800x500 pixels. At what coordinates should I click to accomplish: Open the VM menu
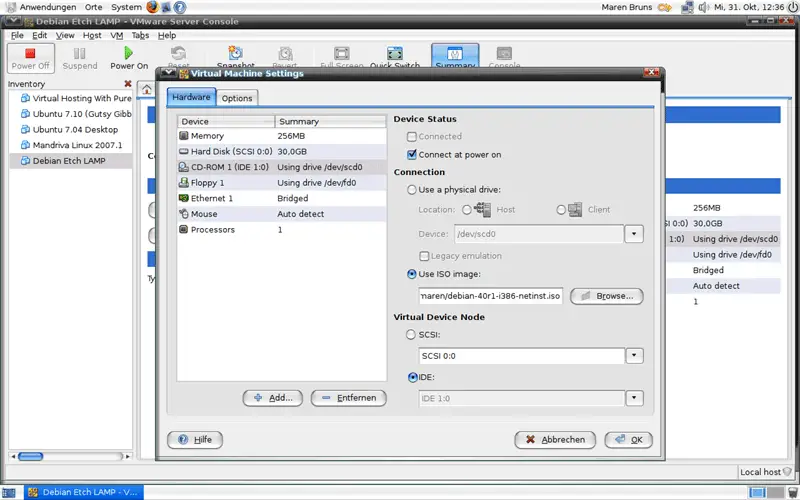pos(116,35)
